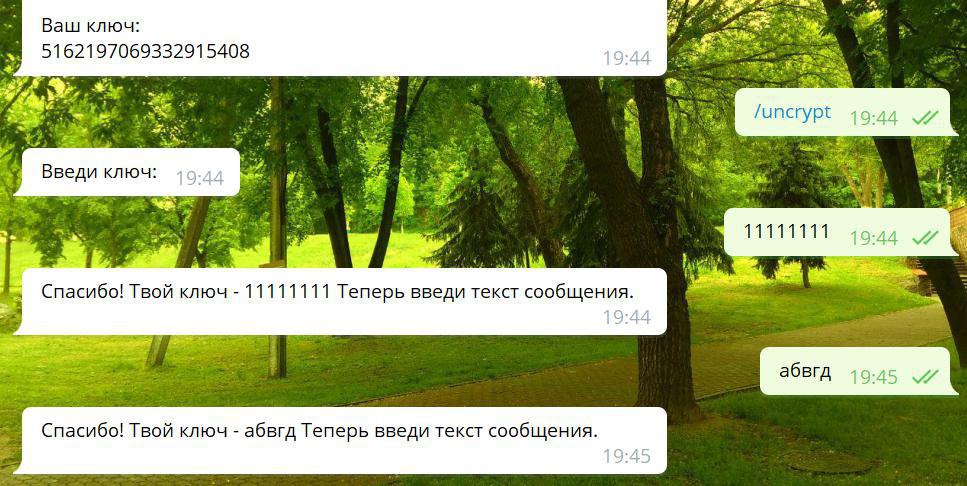Click the /uncrypt command link
Screen dimensions: 967x486
point(792,112)
